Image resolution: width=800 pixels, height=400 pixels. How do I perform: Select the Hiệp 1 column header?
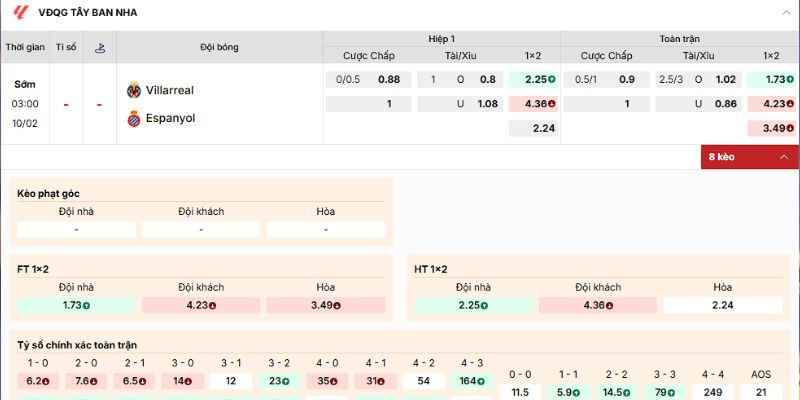tap(441, 38)
